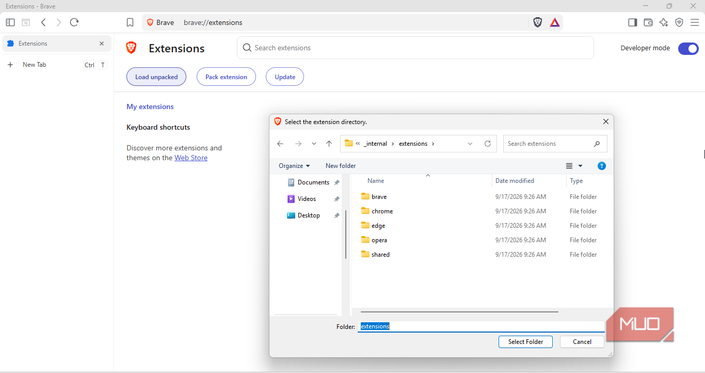
Task: Open recent locations chevron in dialog
Action: coord(314,144)
